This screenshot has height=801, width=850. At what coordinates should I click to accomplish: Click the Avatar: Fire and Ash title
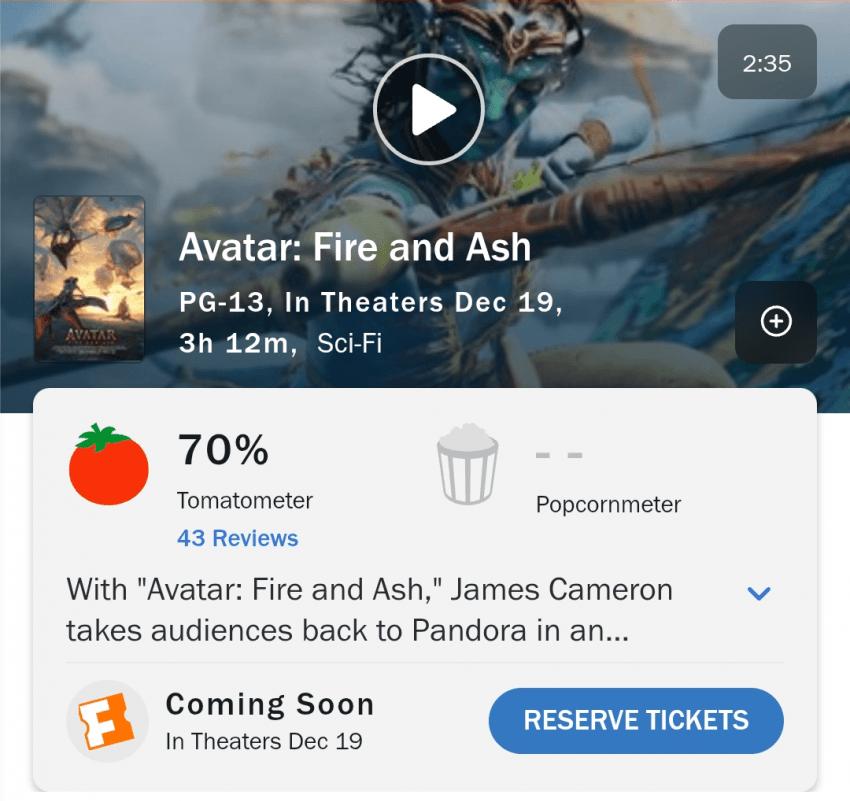[355, 247]
